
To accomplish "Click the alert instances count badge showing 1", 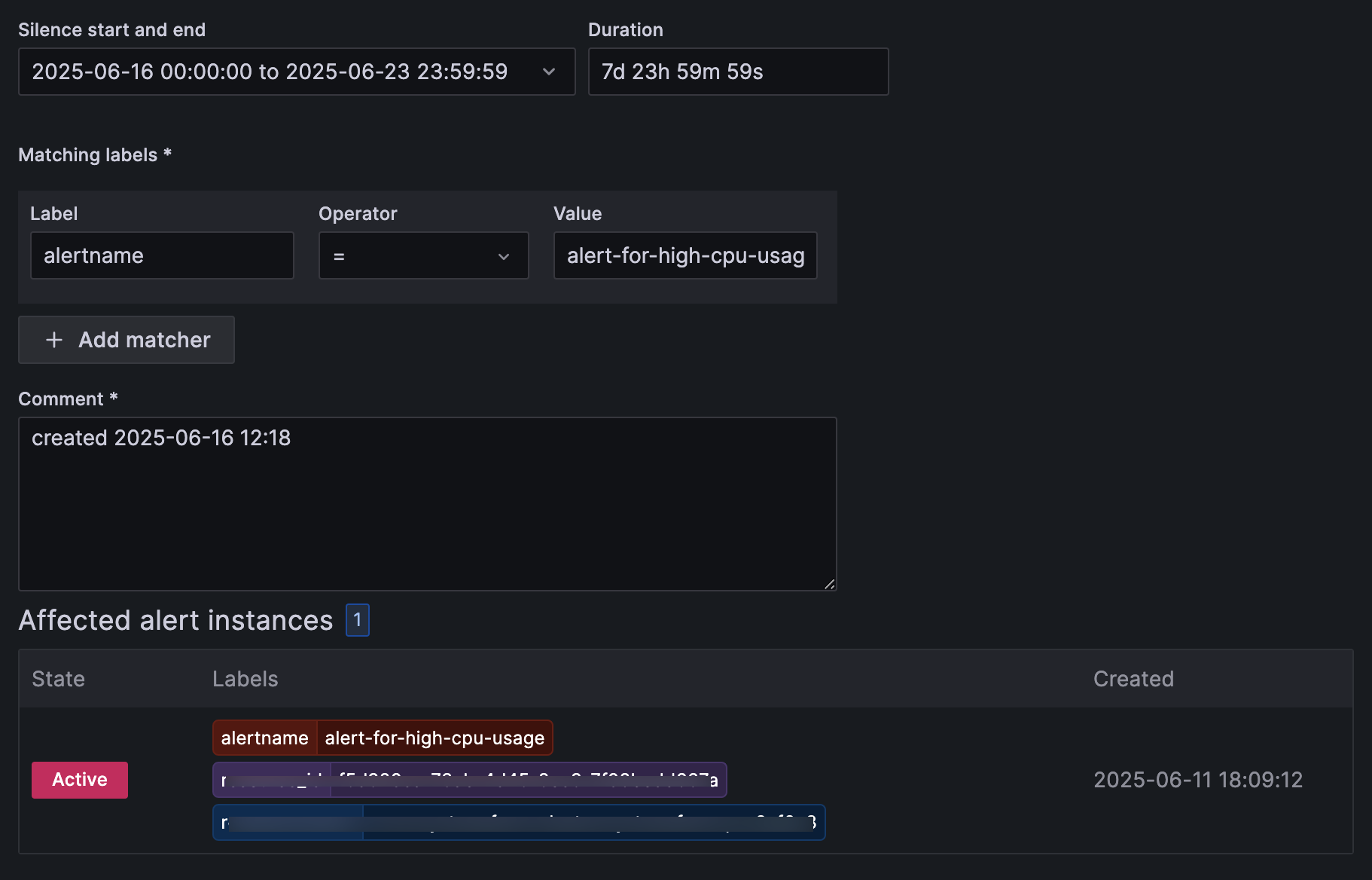I will (x=357, y=620).
